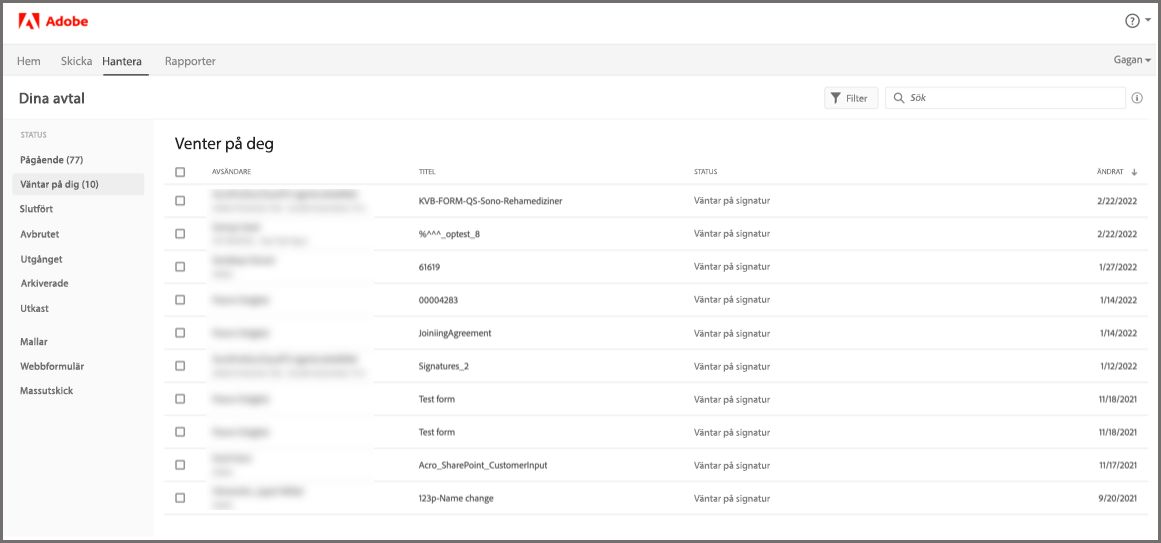Click in the Sök search field
Image resolution: width=1161 pixels, height=543 pixels.
click(1010, 98)
